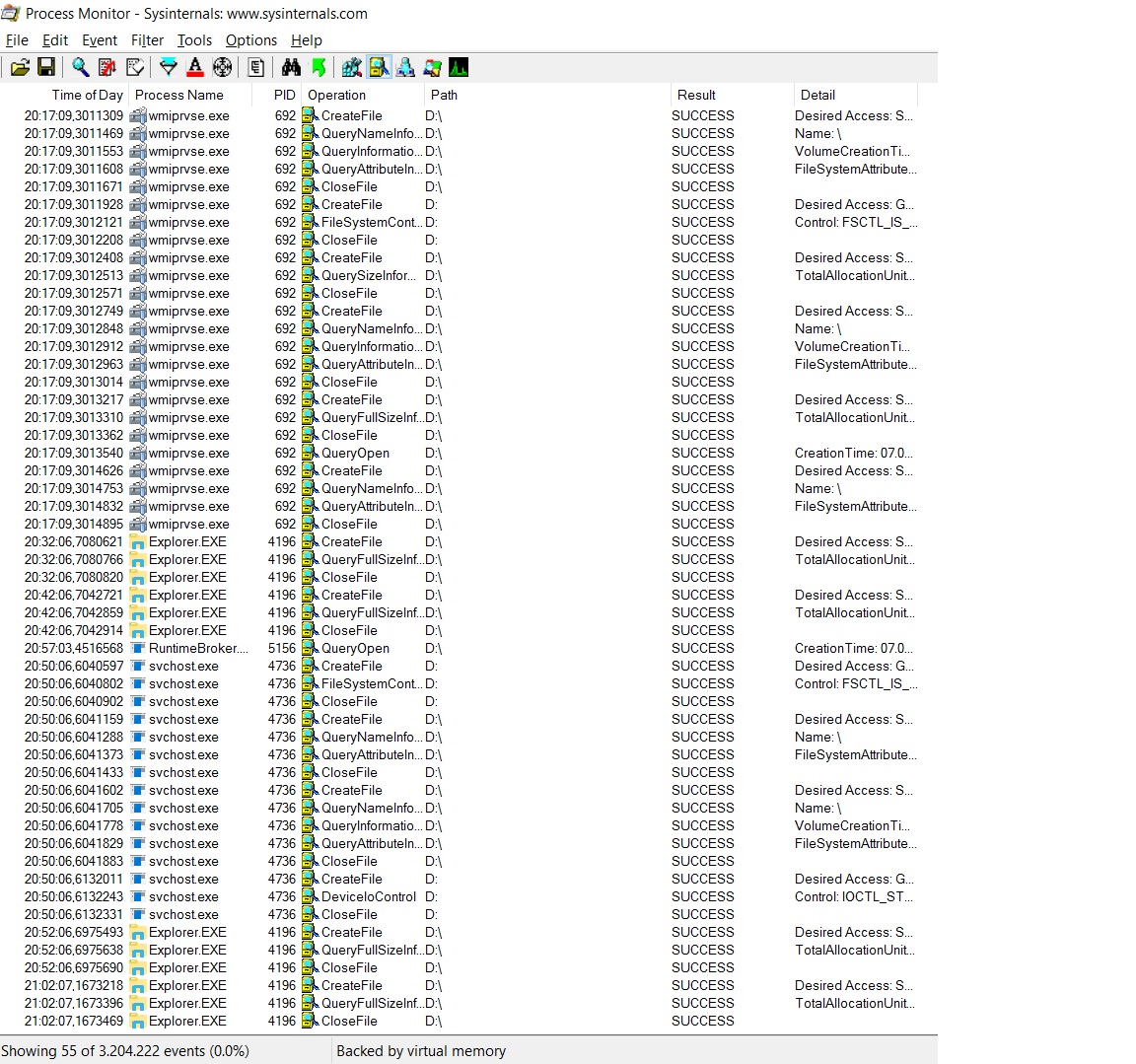
Task: Click the Operation column header
Action: (336, 95)
